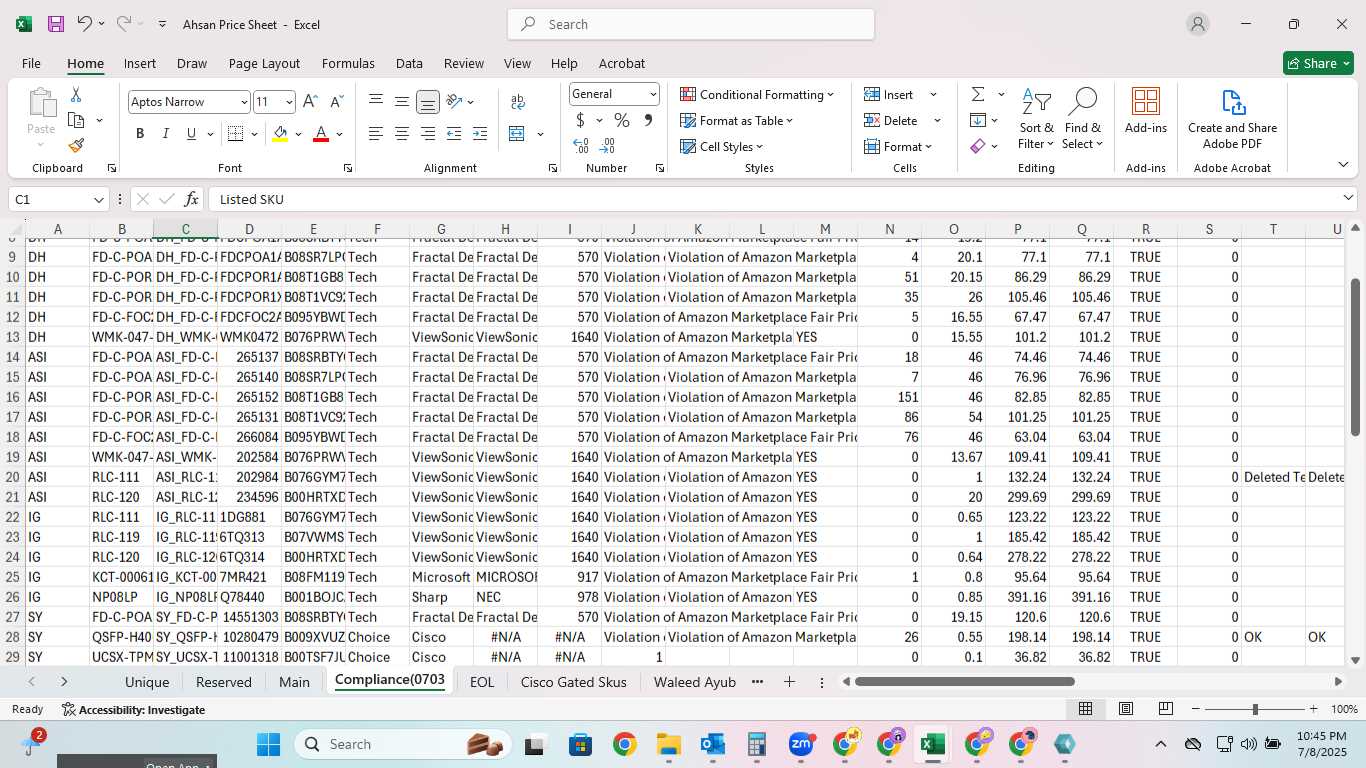Adjust the zoom slider handle

[x=1255, y=709]
